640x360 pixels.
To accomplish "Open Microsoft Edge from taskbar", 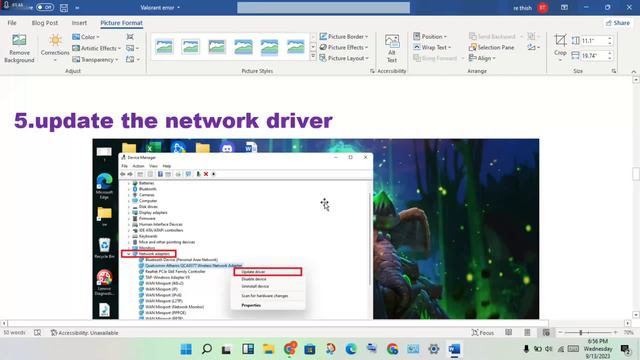I will [351, 349].
